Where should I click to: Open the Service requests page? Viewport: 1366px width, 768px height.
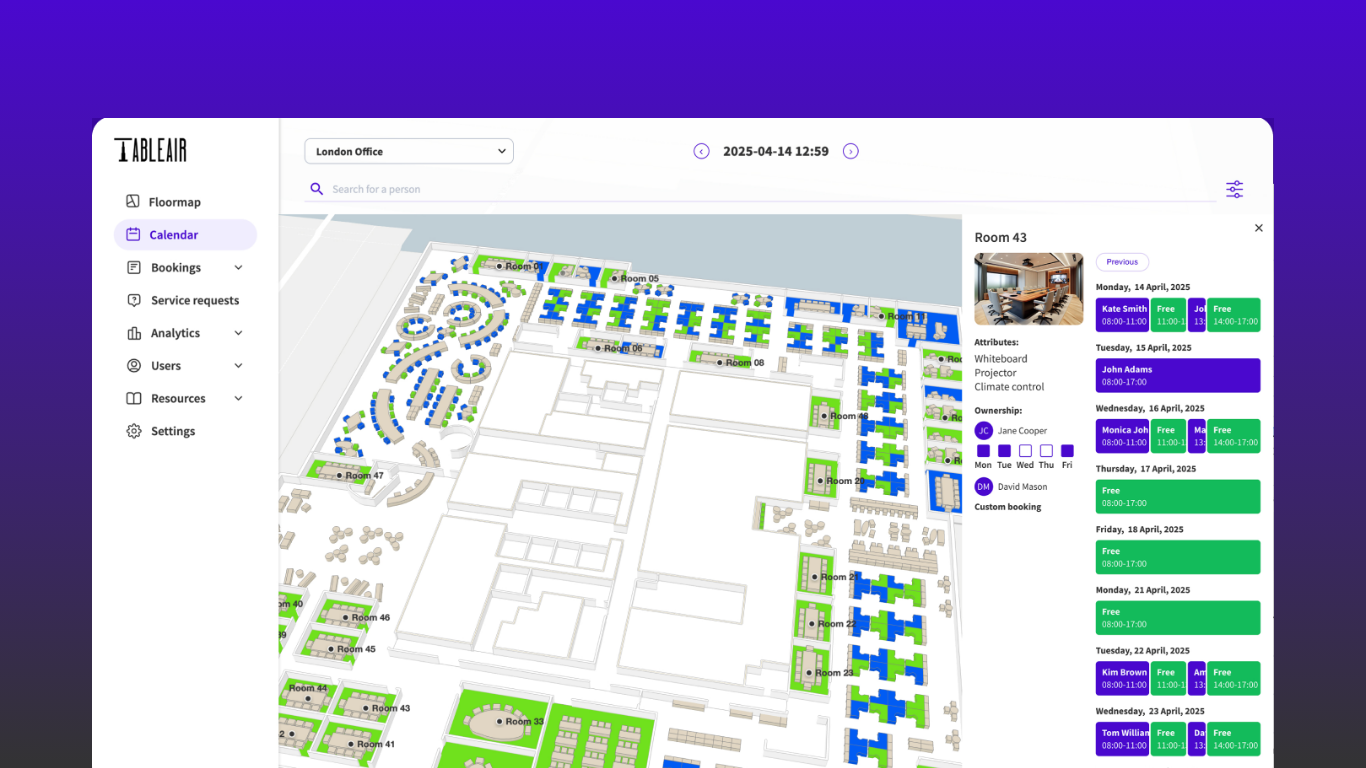point(195,300)
